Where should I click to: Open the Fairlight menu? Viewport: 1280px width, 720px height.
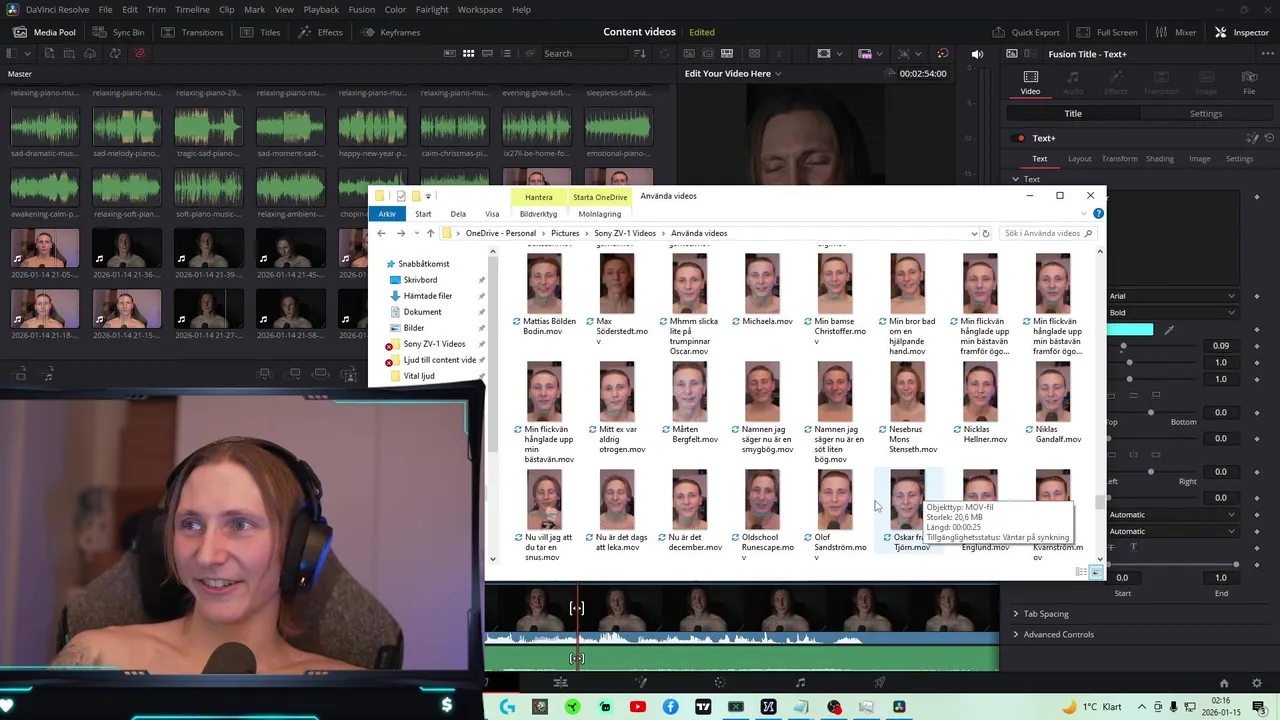click(432, 9)
